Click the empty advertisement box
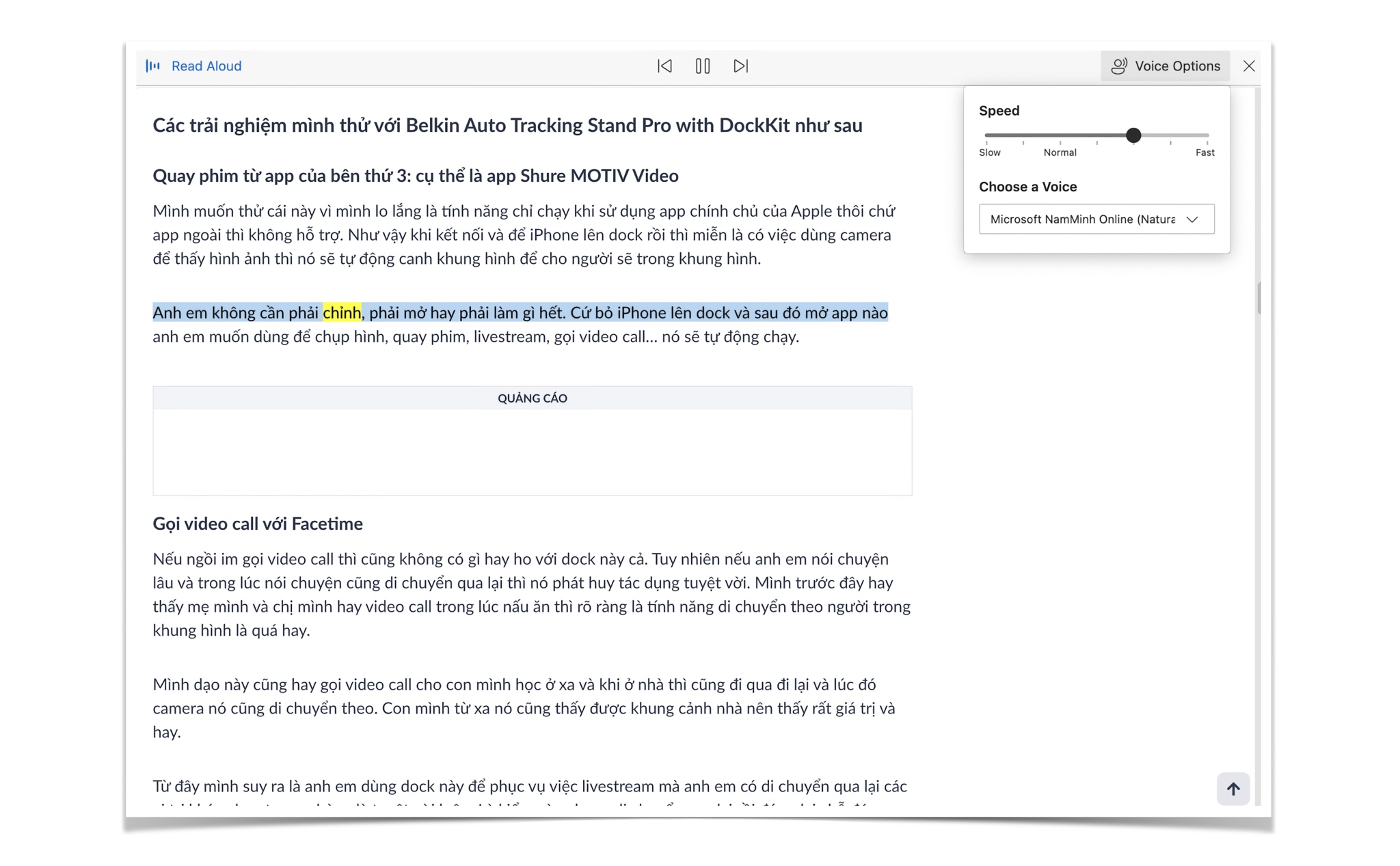This screenshot has height=866, width=1400. pyautogui.click(x=533, y=452)
